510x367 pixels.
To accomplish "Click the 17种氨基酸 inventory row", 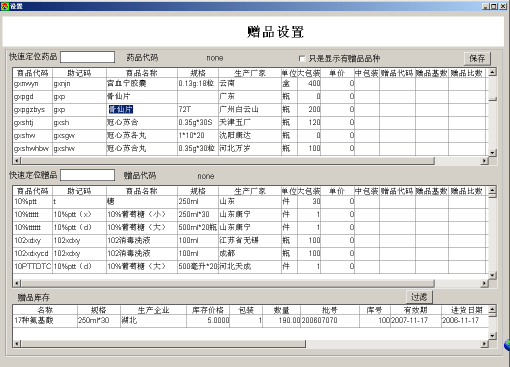I will 251,321.
